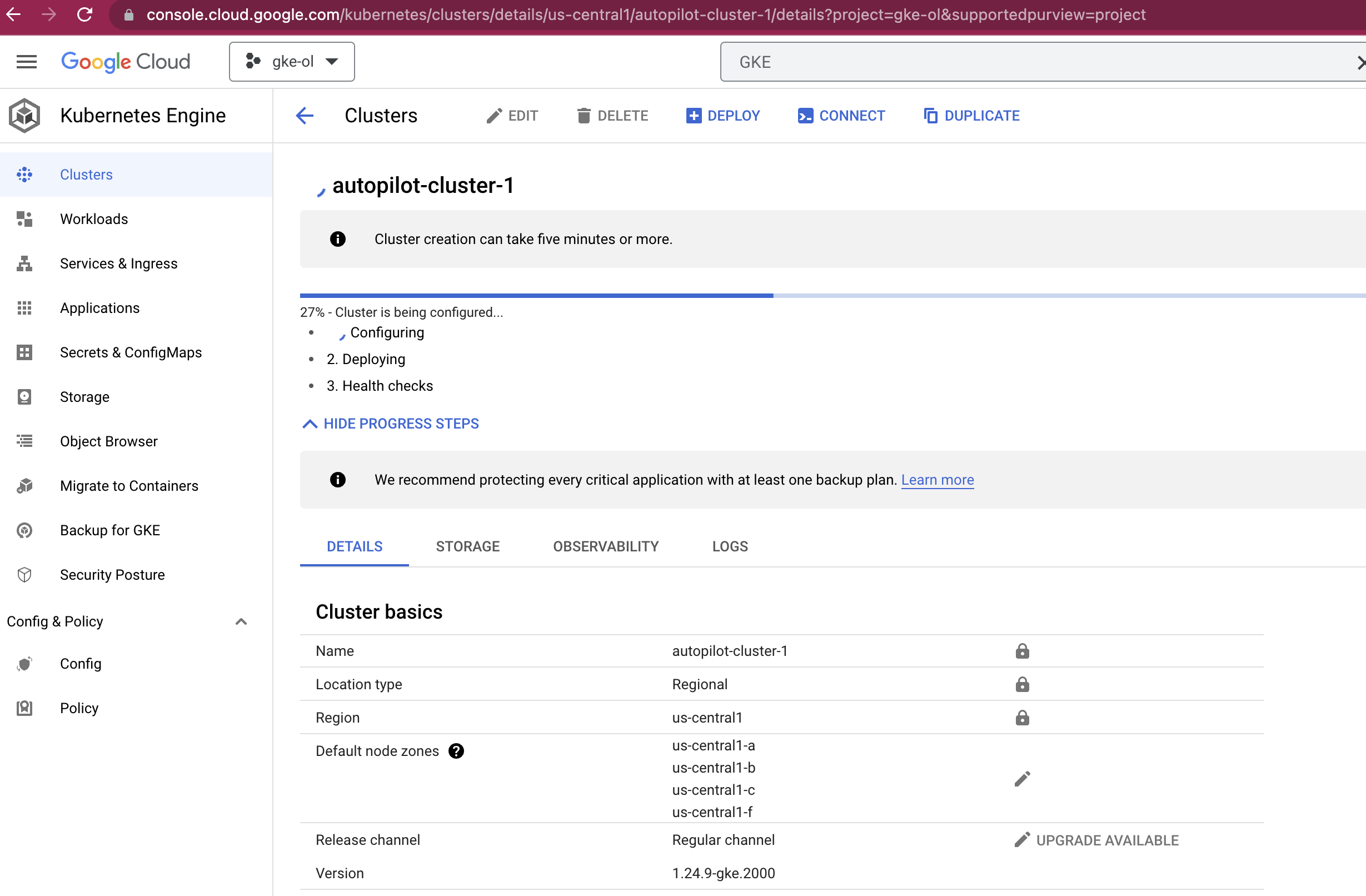
Task: Collapse the Config & Policy section
Action: pos(241,621)
